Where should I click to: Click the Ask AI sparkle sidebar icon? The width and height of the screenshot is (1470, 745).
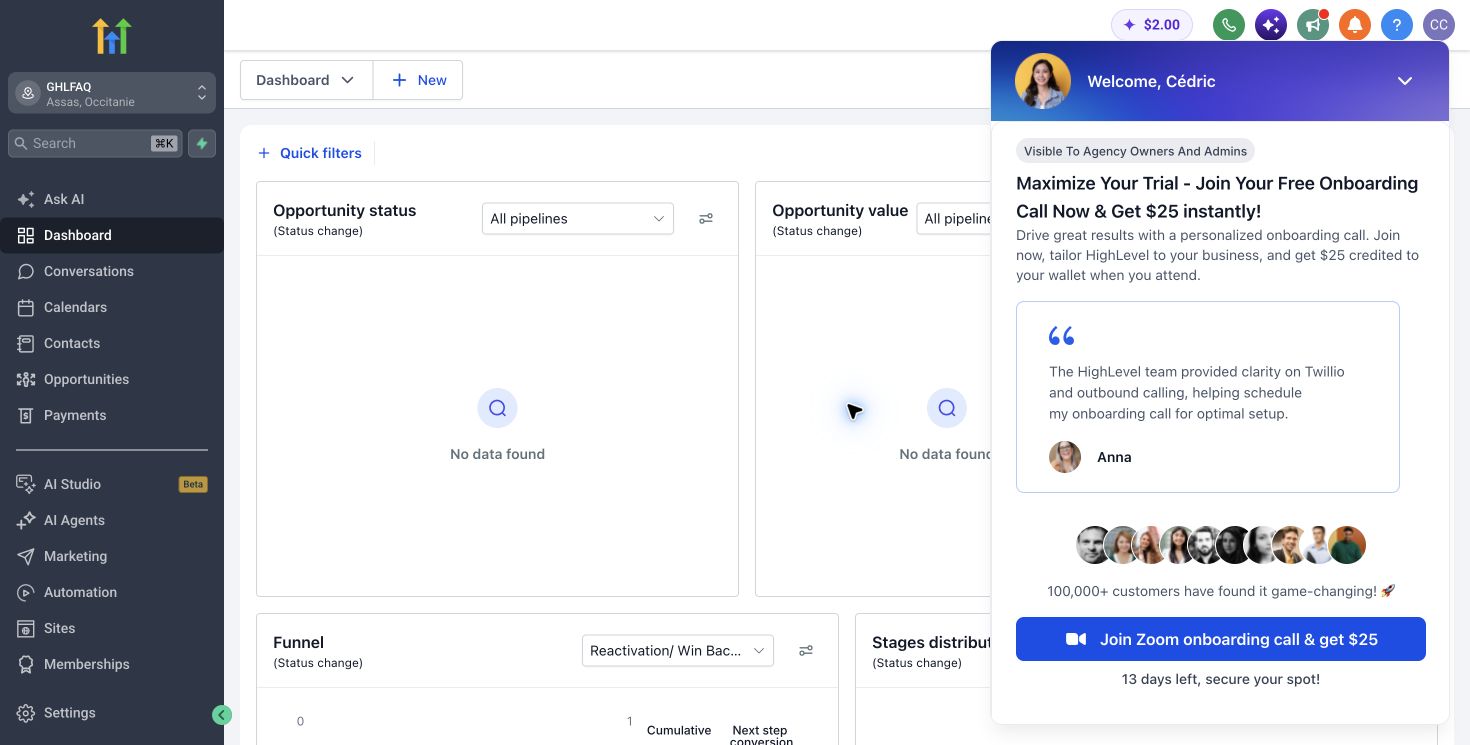point(26,199)
